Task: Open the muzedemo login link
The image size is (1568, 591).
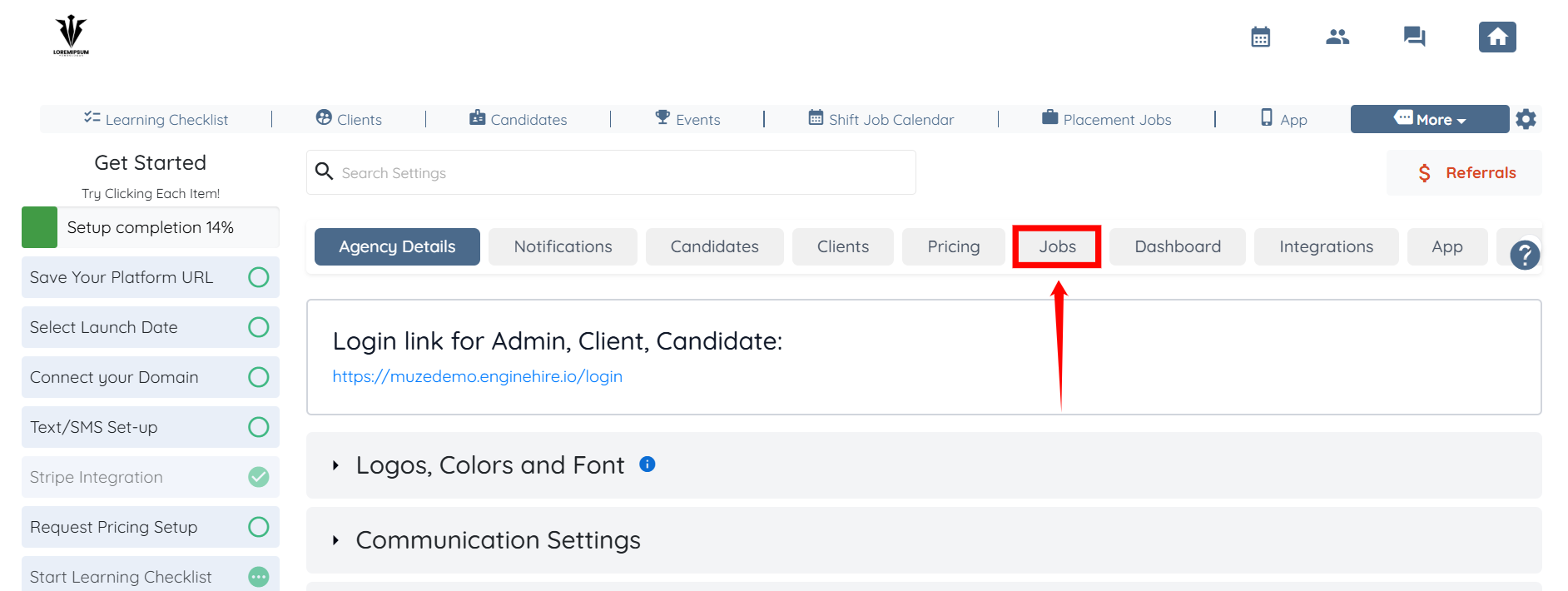Action: coord(477,376)
